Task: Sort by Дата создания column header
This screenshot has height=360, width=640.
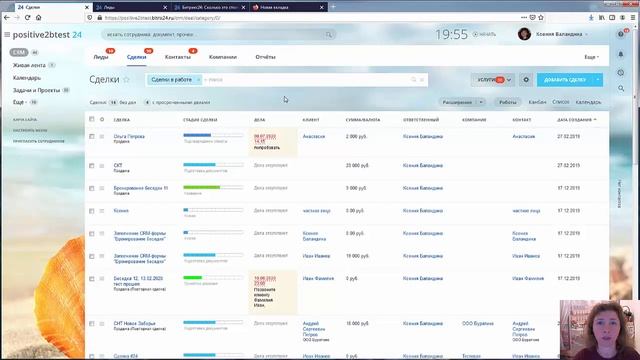Action: [x=576, y=120]
